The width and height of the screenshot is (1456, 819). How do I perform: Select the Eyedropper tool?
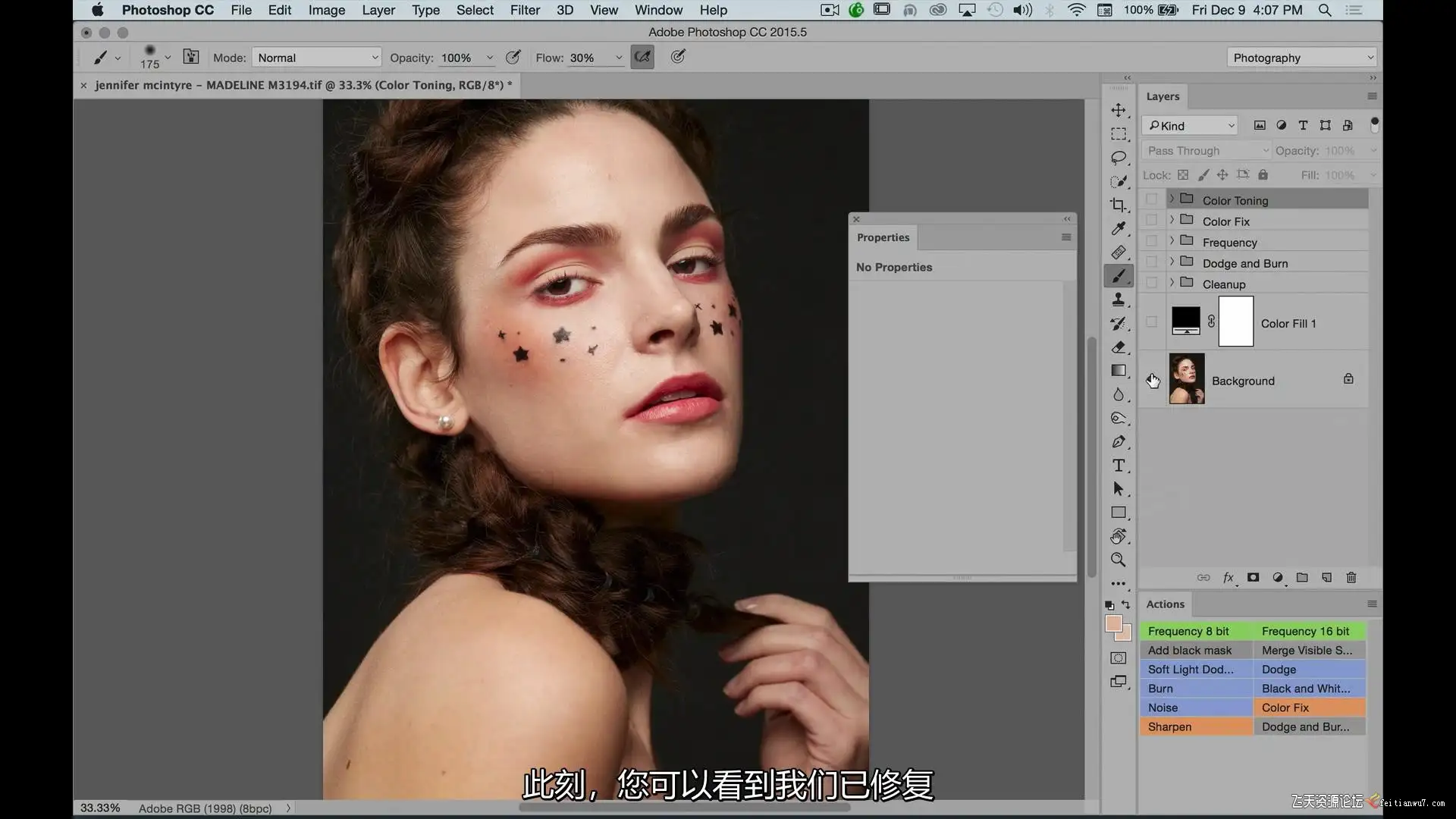[x=1119, y=228]
